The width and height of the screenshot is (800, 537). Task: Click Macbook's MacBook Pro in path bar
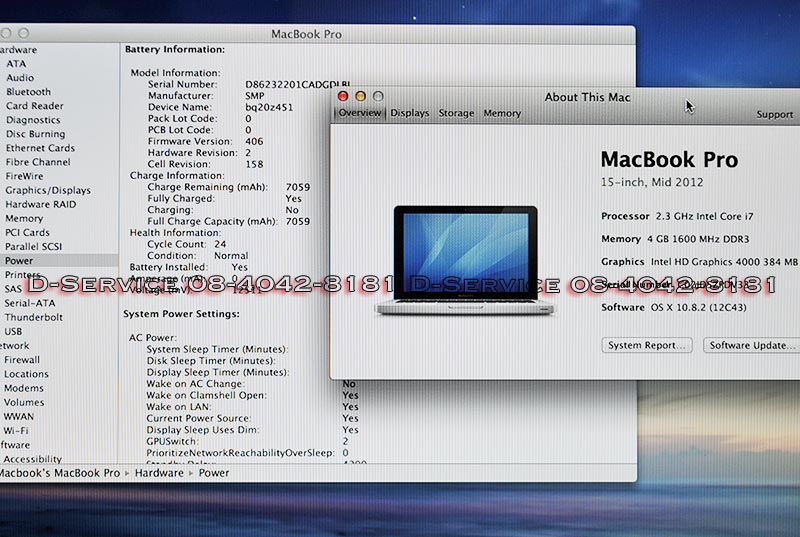60,473
